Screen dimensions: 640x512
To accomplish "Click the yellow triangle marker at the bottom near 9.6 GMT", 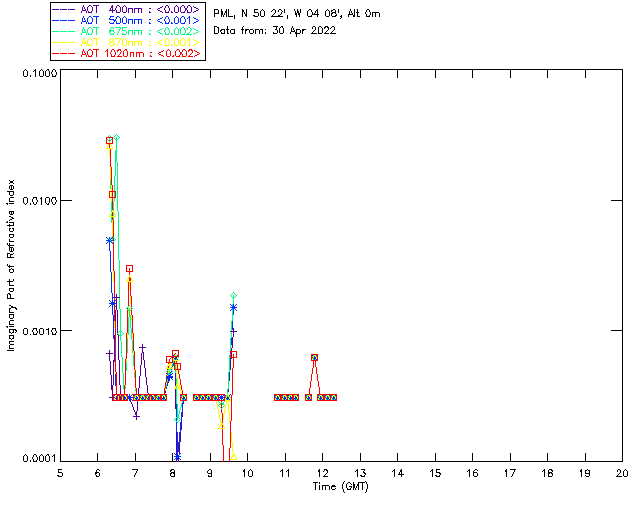I will 233,456.
